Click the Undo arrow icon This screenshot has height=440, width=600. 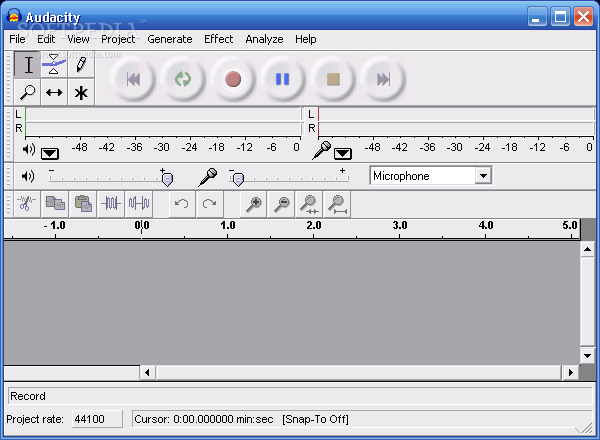click(182, 203)
